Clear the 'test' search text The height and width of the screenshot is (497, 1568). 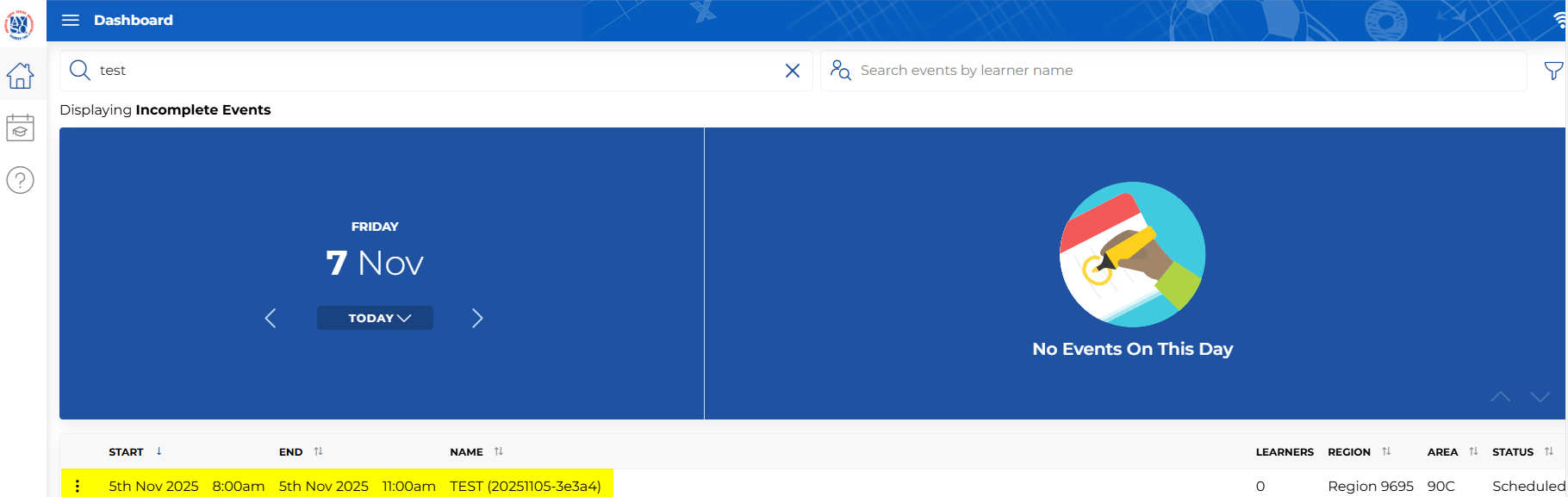793,71
